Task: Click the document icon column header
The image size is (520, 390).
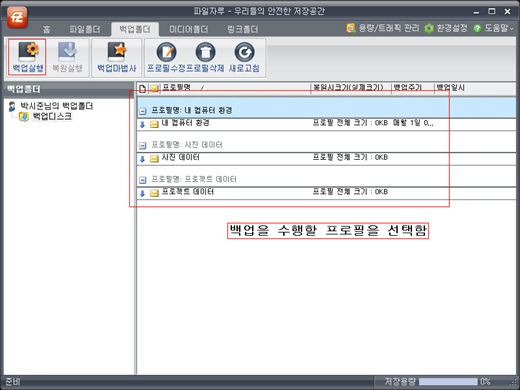Action: click(x=143, y=88)
